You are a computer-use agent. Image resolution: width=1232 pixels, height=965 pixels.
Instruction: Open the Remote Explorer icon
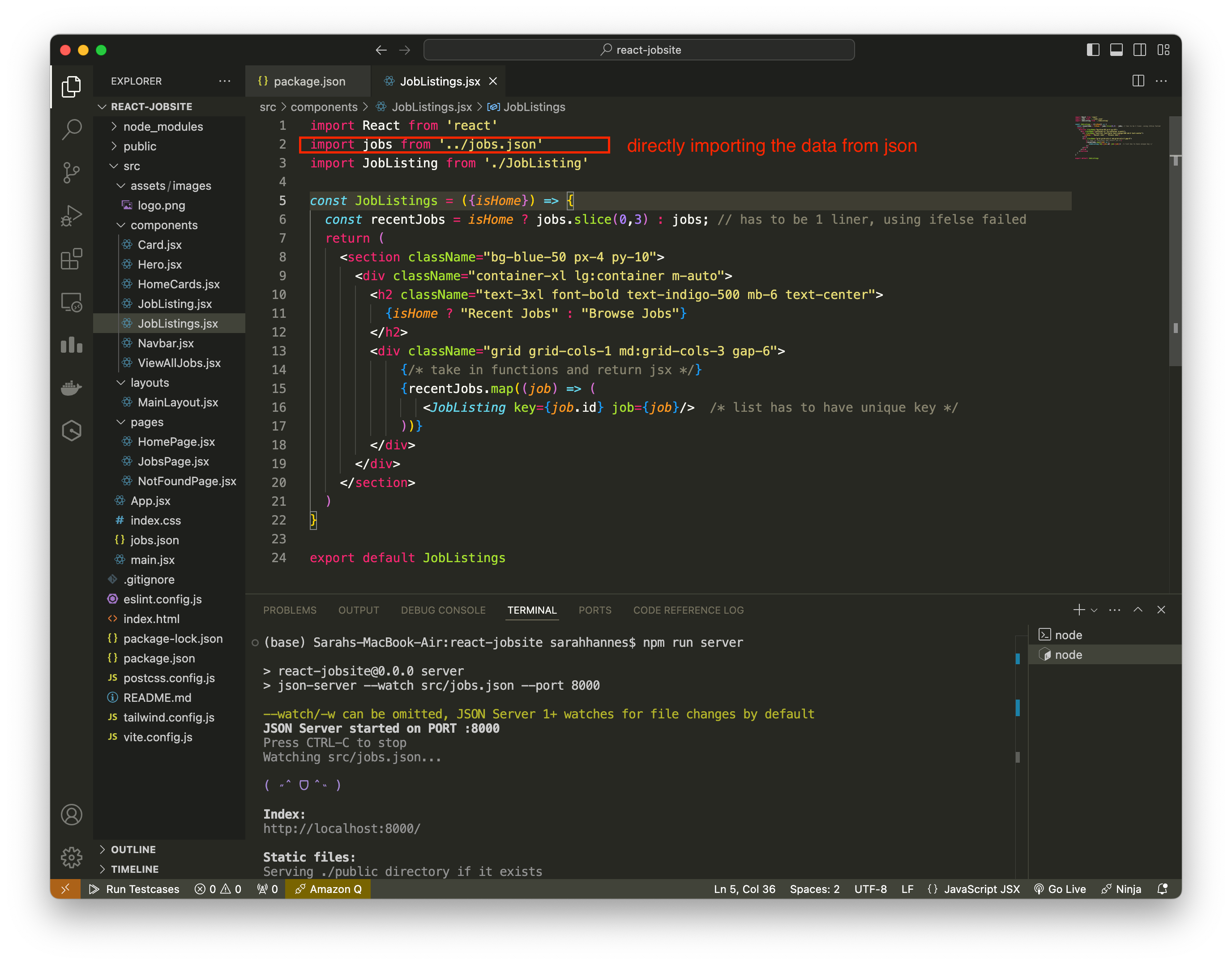[71, 302]
